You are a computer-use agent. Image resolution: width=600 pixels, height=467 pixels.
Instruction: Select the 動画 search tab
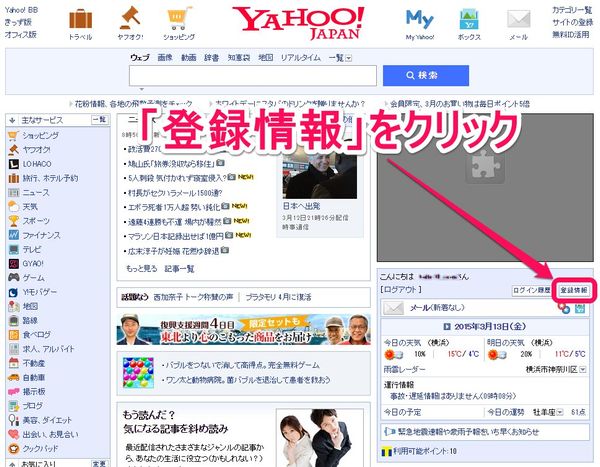[188, 58]
